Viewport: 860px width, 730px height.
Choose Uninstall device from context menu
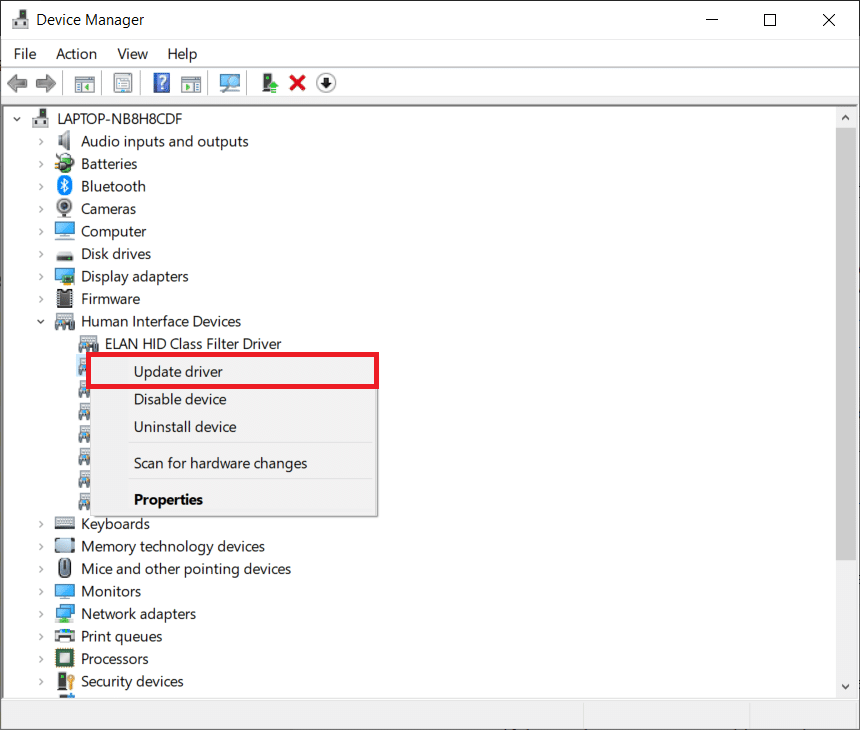185,427
